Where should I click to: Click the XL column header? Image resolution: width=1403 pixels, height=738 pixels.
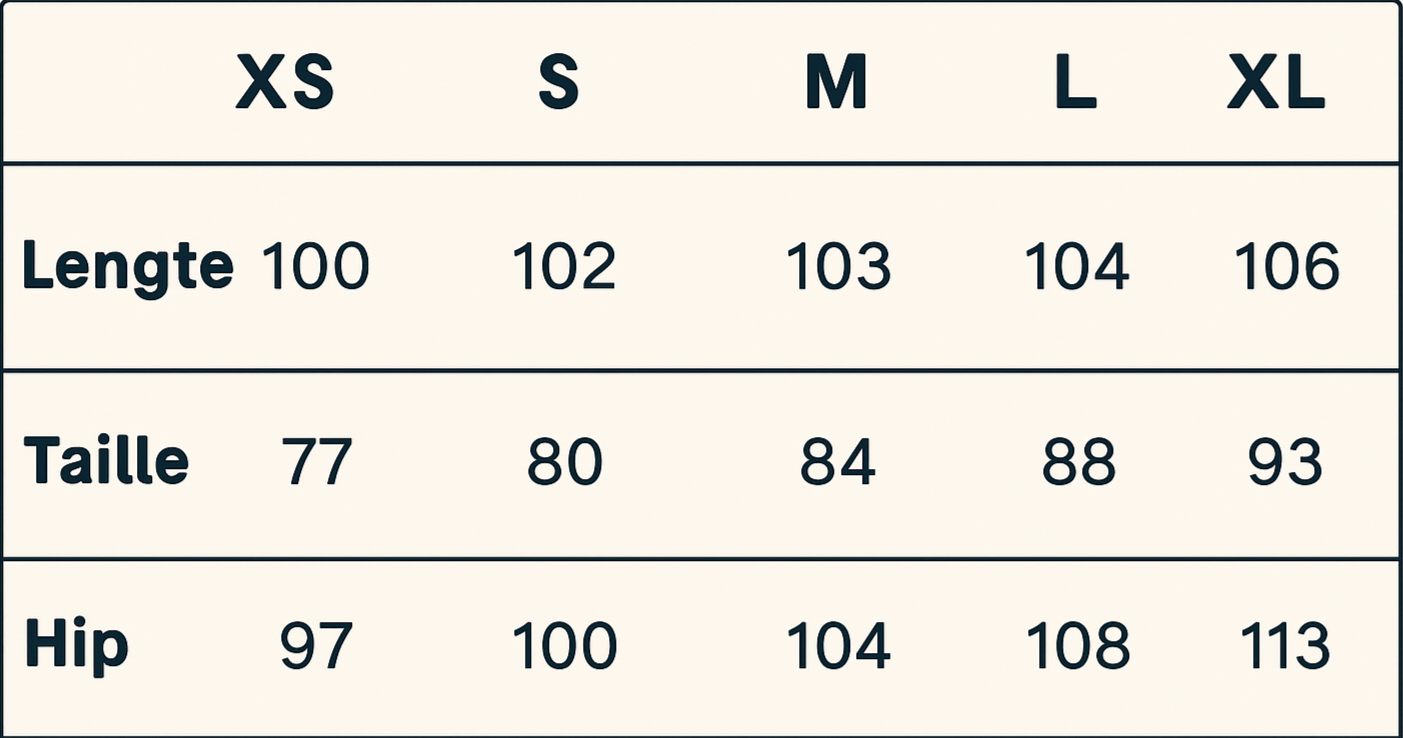[1276, 84]
